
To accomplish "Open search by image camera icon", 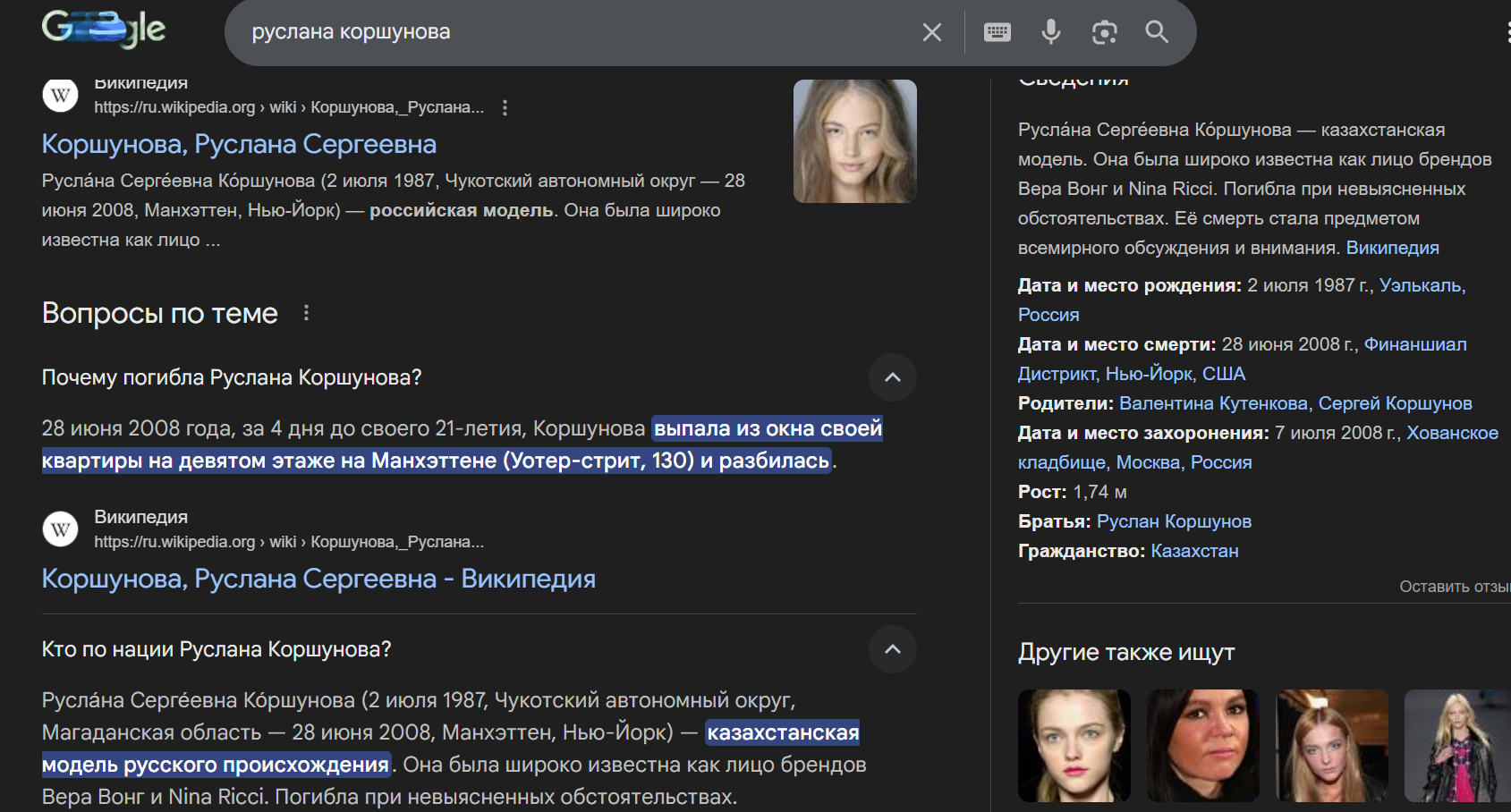I will coord(1104,32).
